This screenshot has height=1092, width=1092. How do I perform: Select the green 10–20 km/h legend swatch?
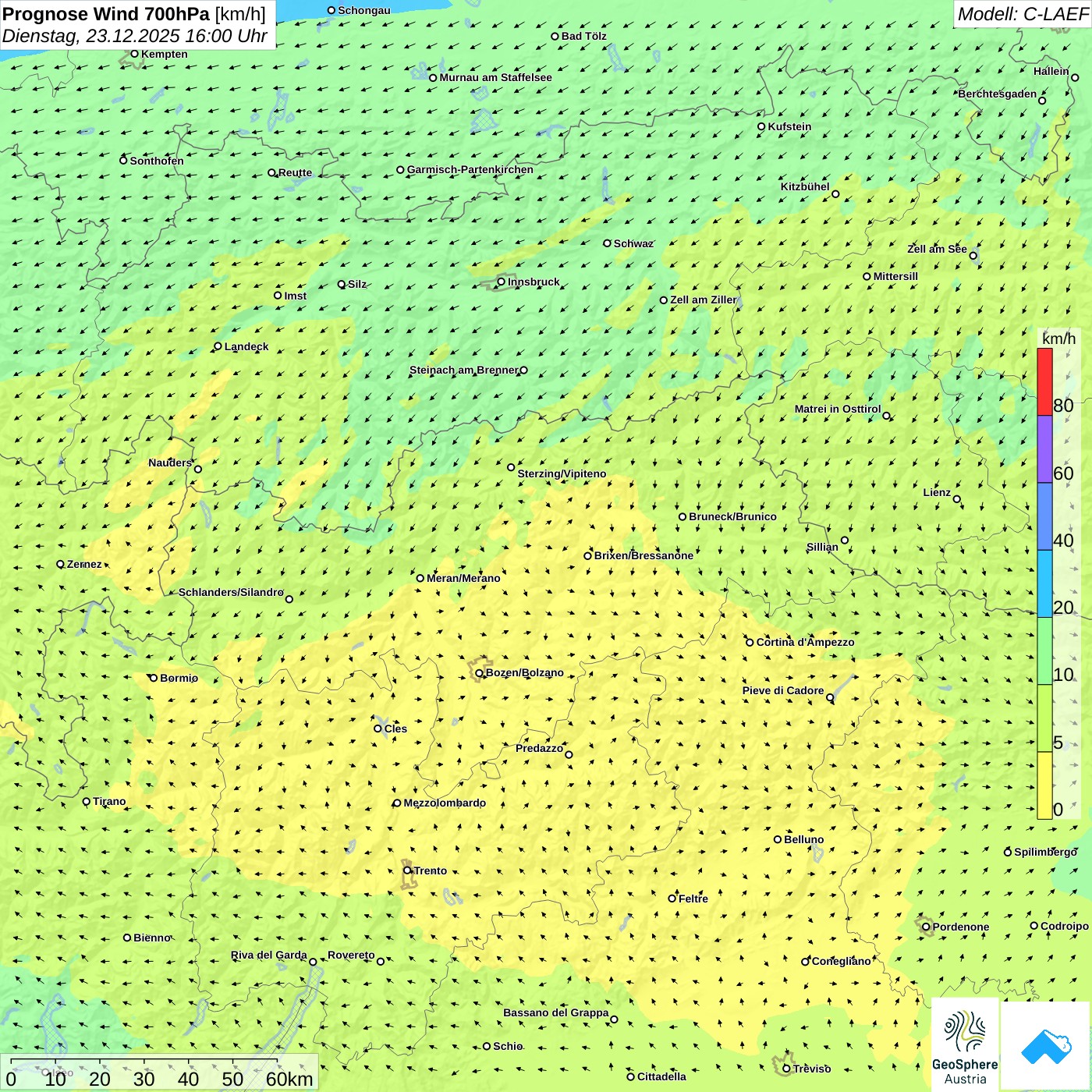1044,651
